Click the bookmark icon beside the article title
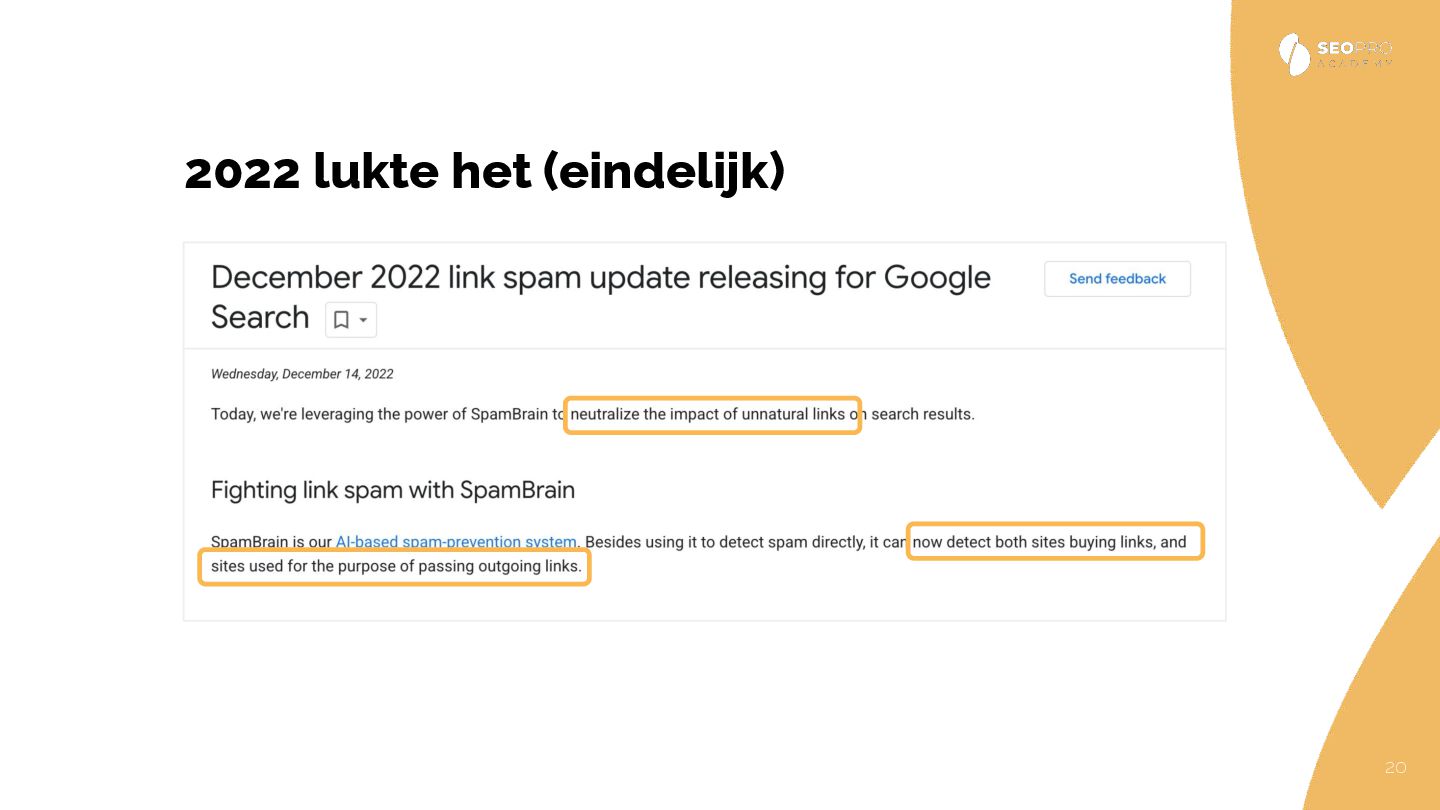The height and width of the screenshot is (810, 1440). coord(341,320)
